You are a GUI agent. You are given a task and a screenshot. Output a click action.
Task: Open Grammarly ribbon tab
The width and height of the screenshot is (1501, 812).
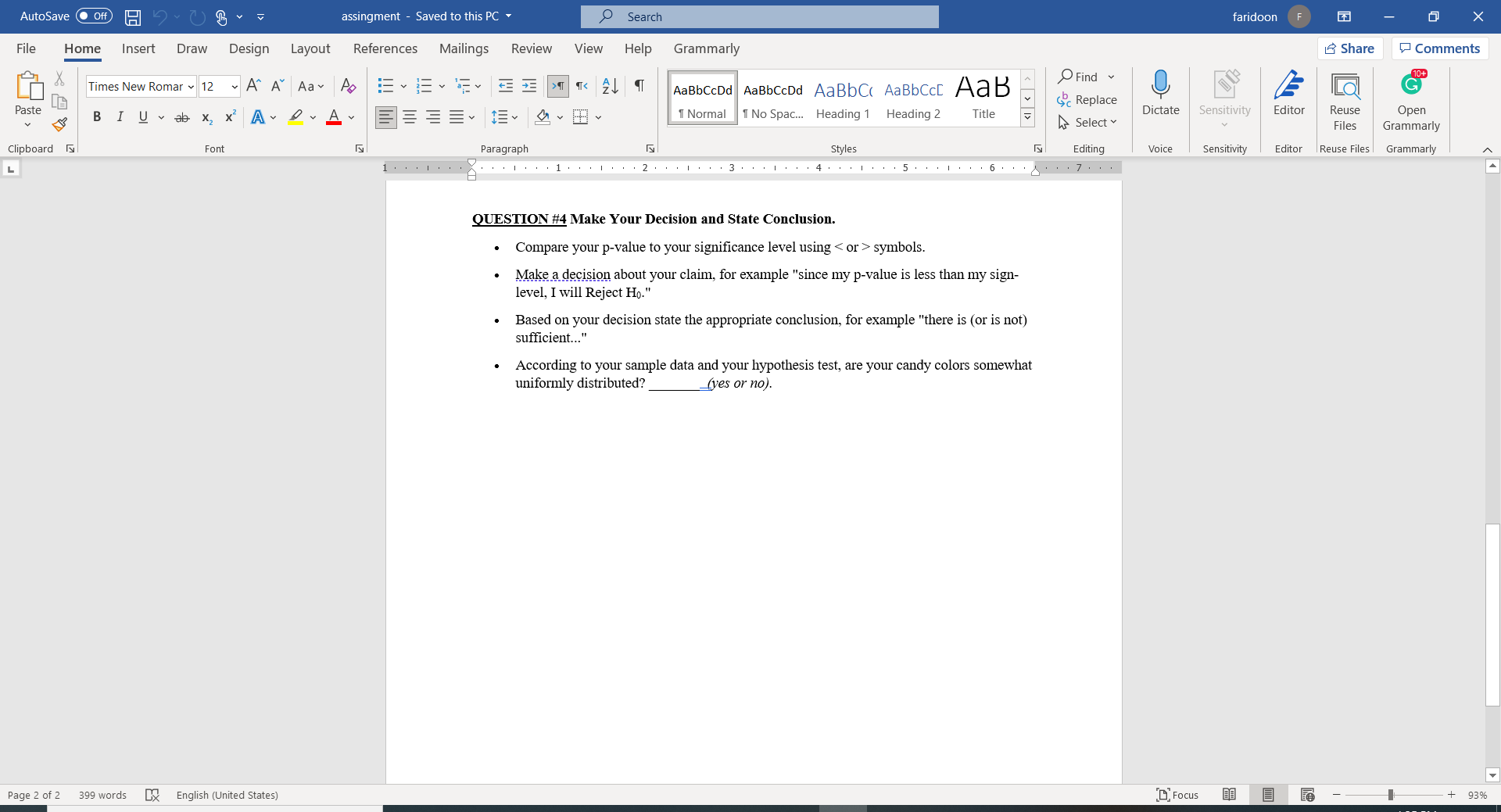707,48
